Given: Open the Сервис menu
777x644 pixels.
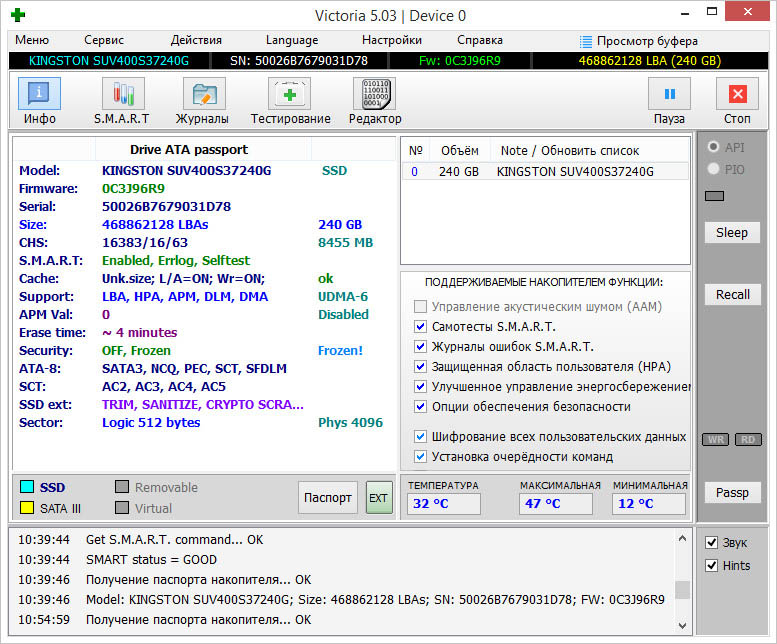Looking at the screenshot, I should (104, 40).
